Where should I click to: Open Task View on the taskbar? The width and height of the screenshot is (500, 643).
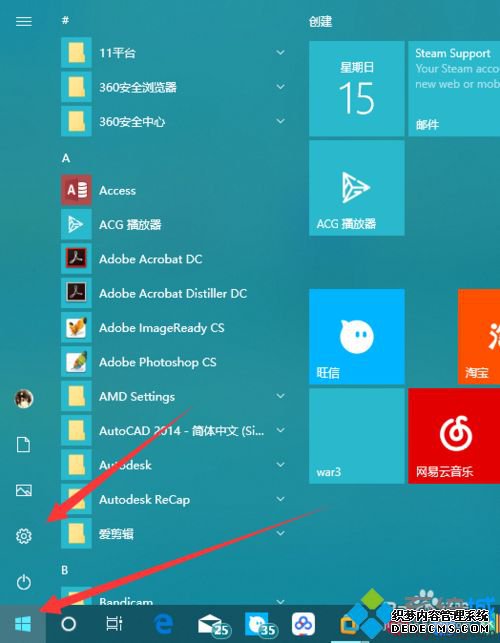(x=114, y=624)
